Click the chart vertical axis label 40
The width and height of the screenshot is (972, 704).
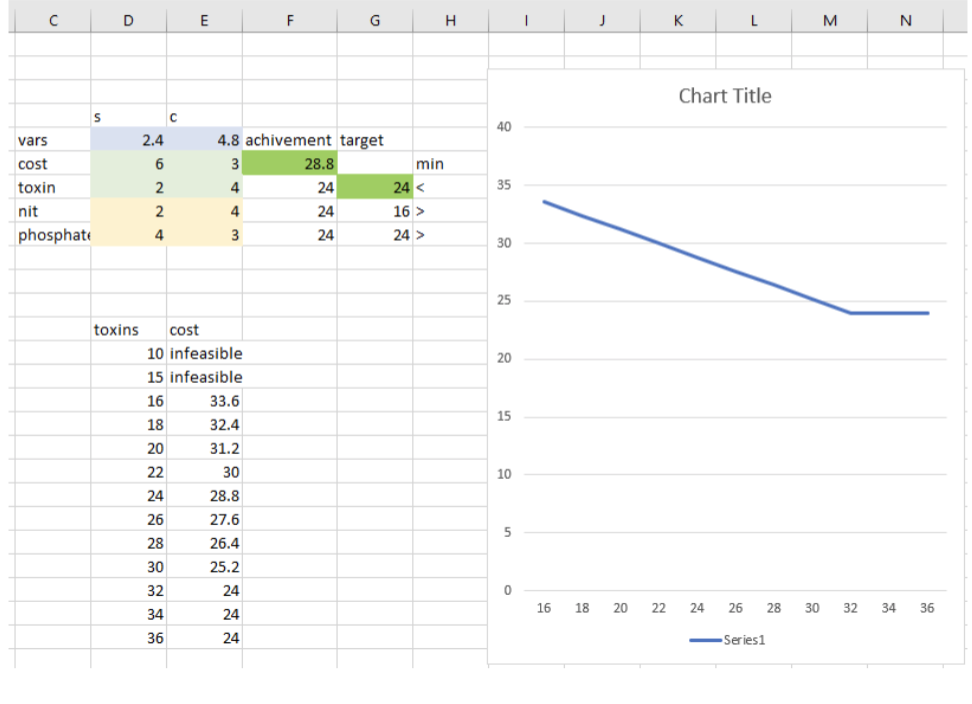[504, 127]
